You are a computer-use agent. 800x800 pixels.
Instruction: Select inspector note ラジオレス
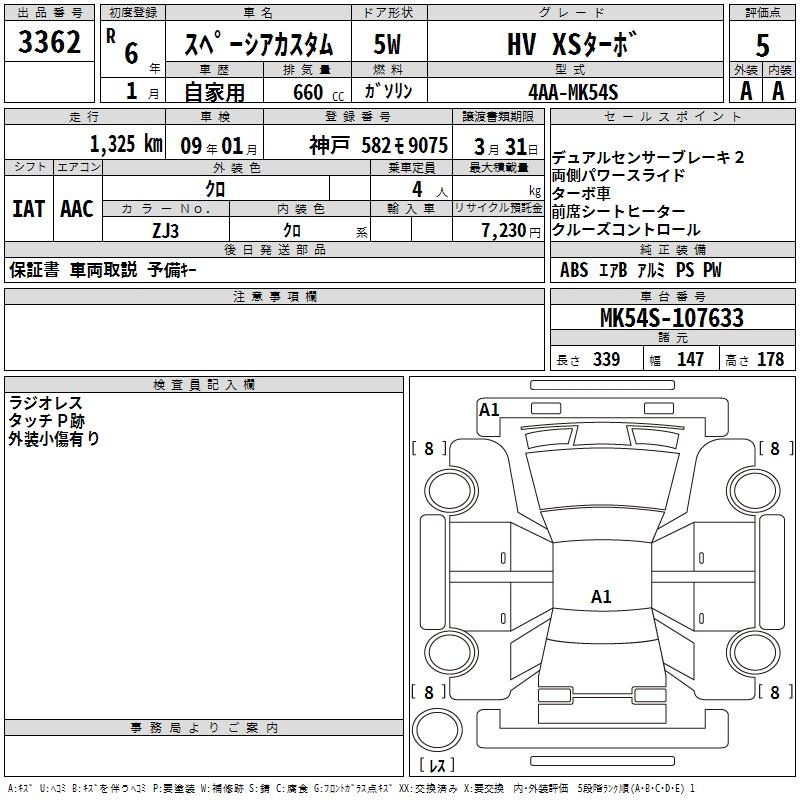tap(45, 403)
